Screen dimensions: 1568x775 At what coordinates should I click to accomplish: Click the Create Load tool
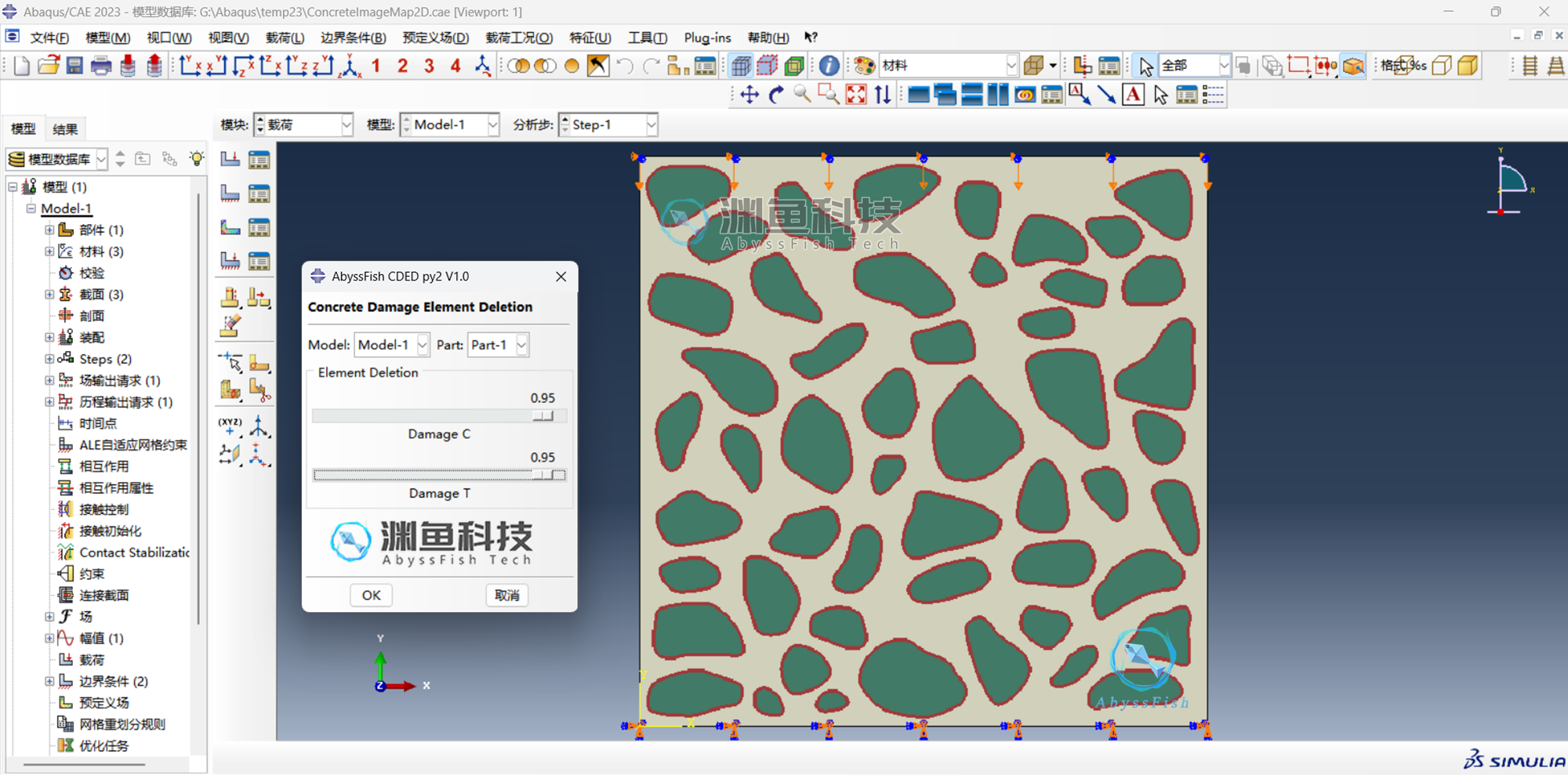point(230,160)
